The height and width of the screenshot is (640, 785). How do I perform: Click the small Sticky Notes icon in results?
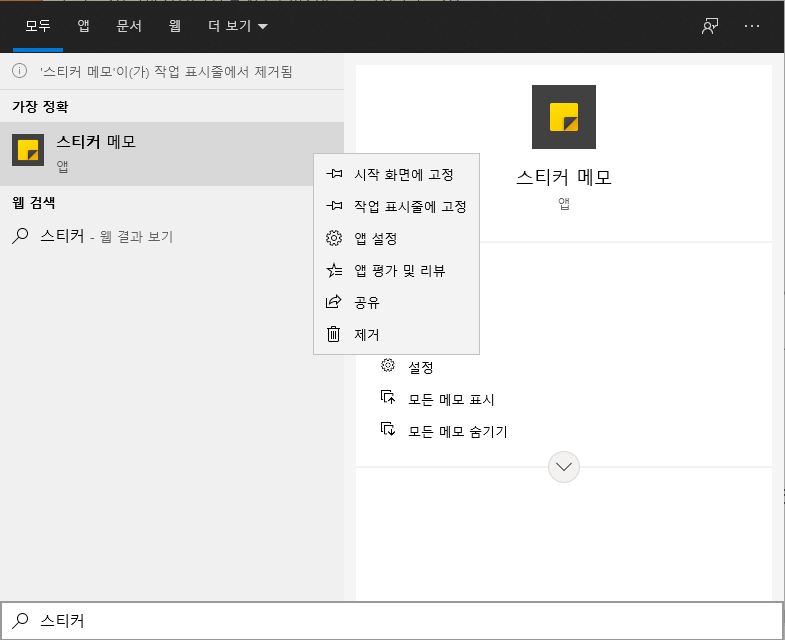(x=28, y=150)
